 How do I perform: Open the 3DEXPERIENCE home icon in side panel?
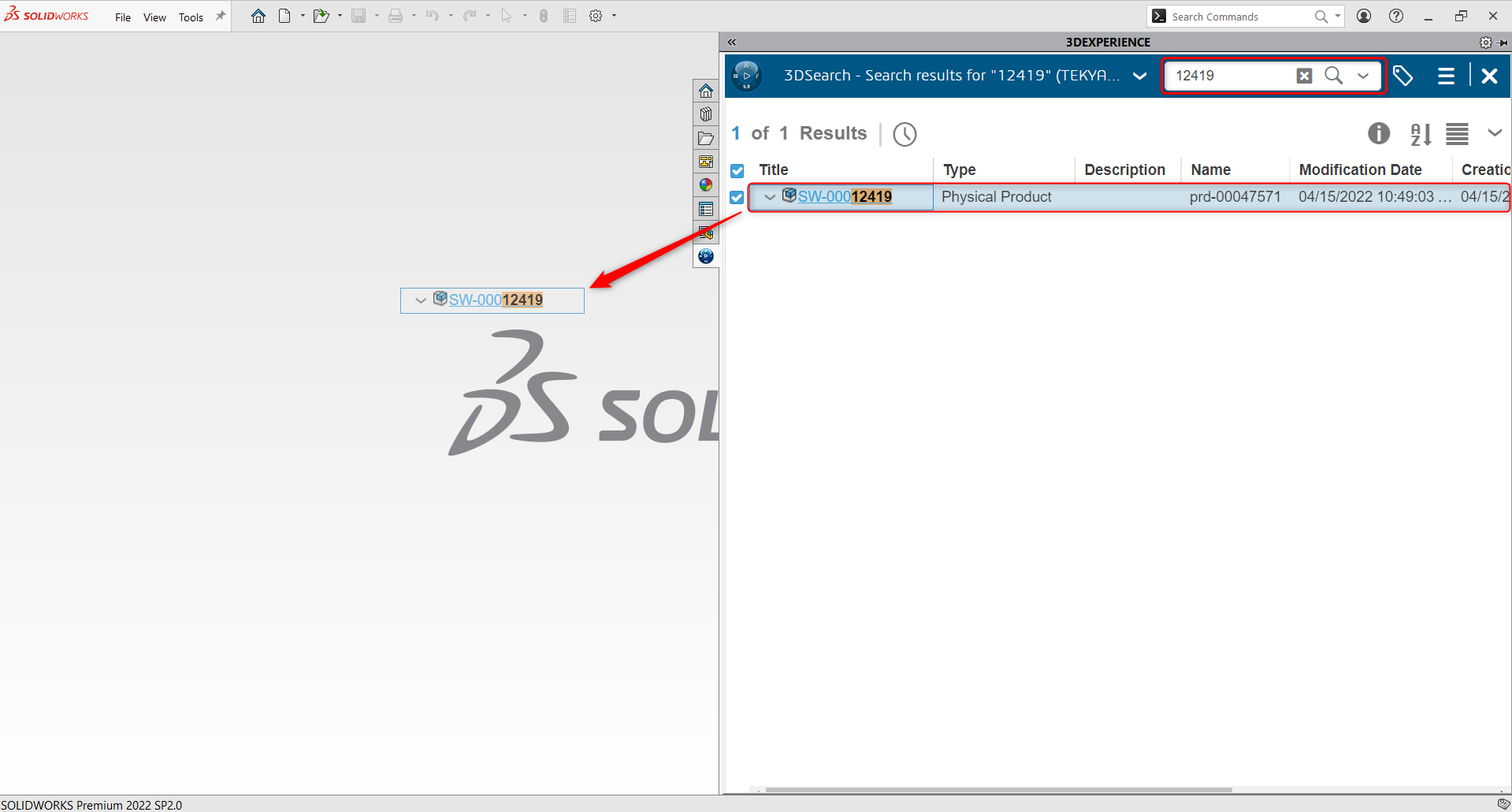705,90
